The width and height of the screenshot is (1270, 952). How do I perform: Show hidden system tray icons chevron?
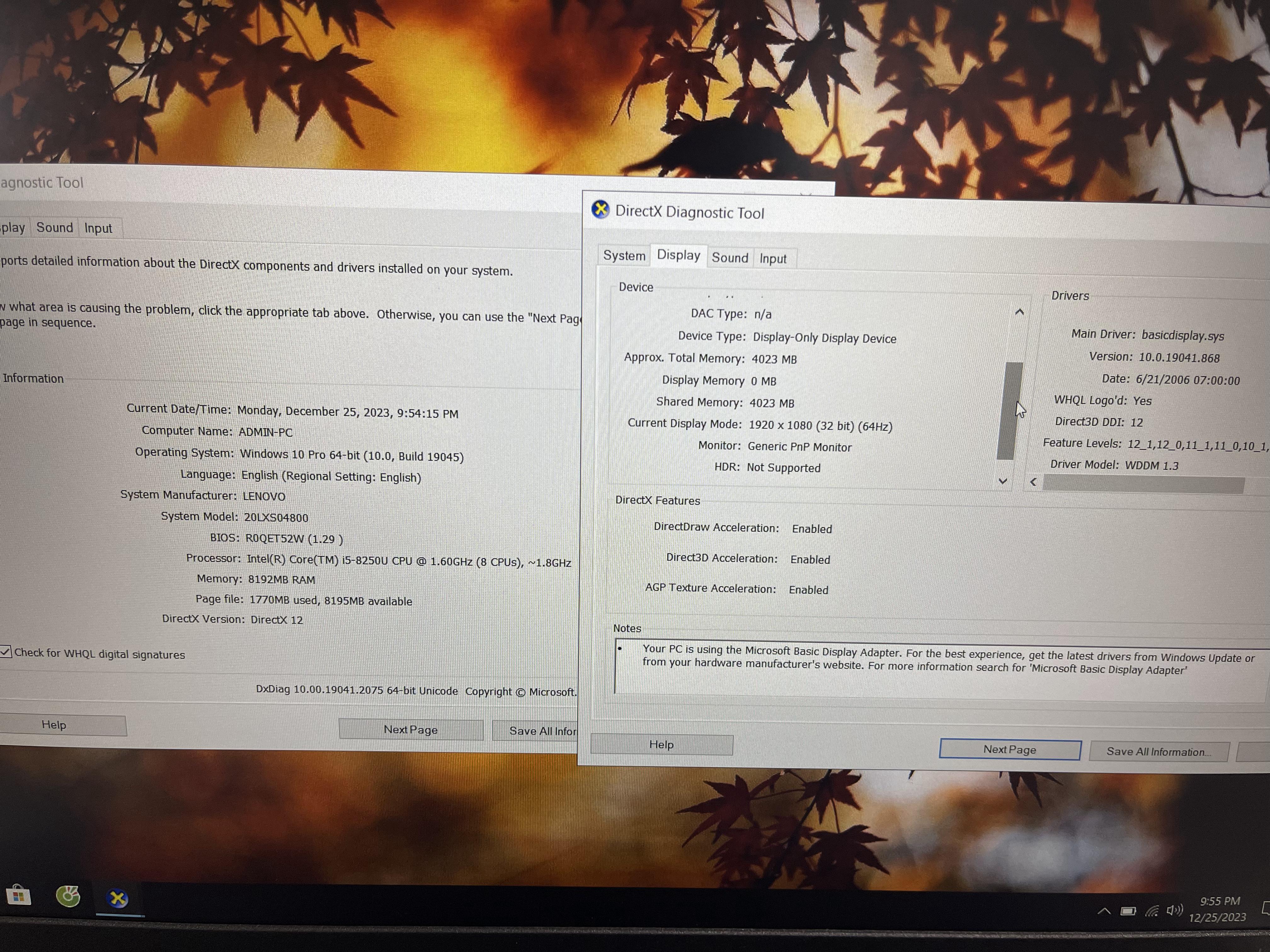pos(1103,911)
